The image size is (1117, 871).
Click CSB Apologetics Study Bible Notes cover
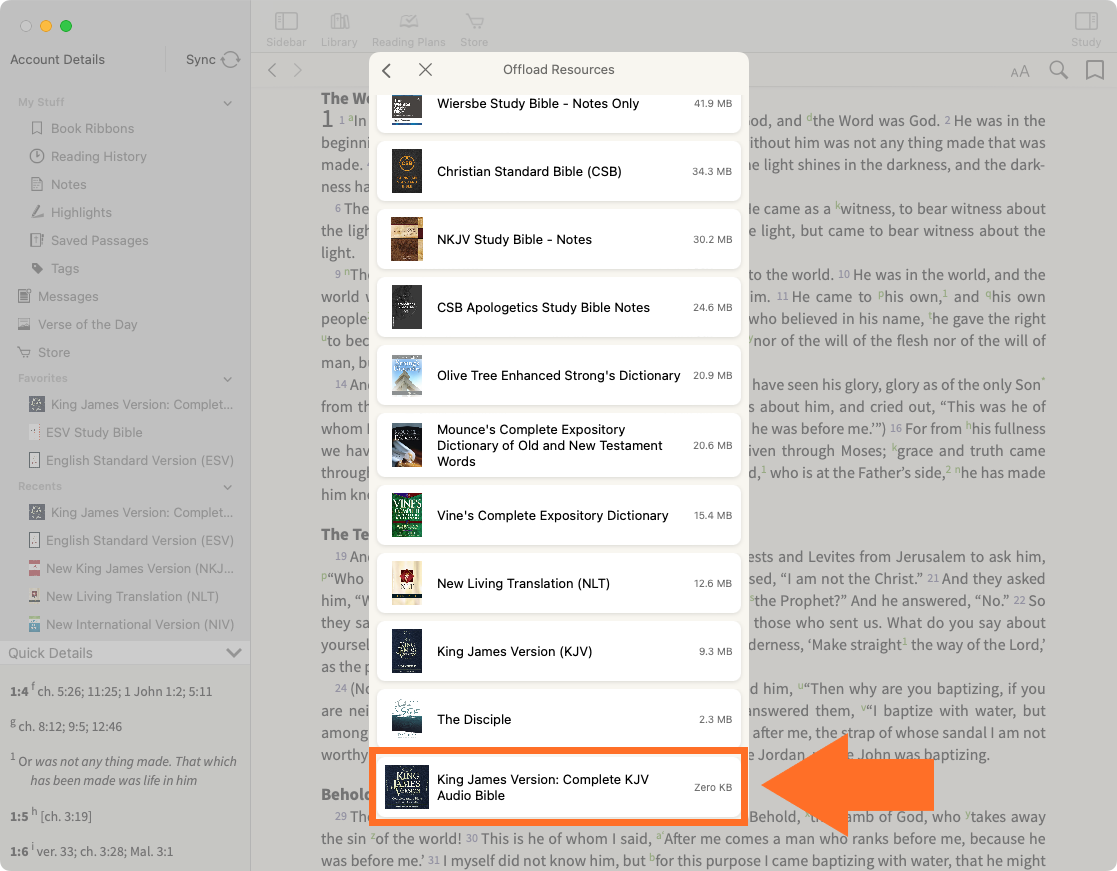pyautogui.click(x=407, y=307)
